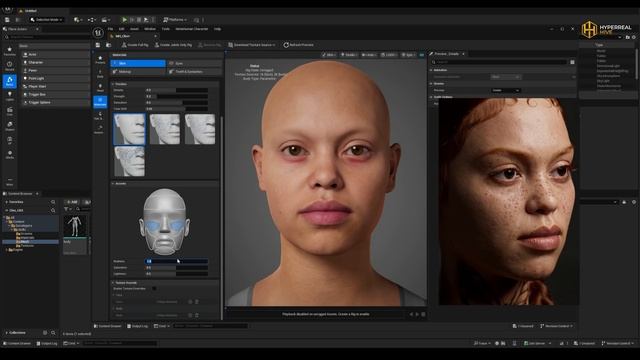The height and width of the screenshot is (360, 640).
Task: Click the save icon in main toolbar
Action: point(7,20)
